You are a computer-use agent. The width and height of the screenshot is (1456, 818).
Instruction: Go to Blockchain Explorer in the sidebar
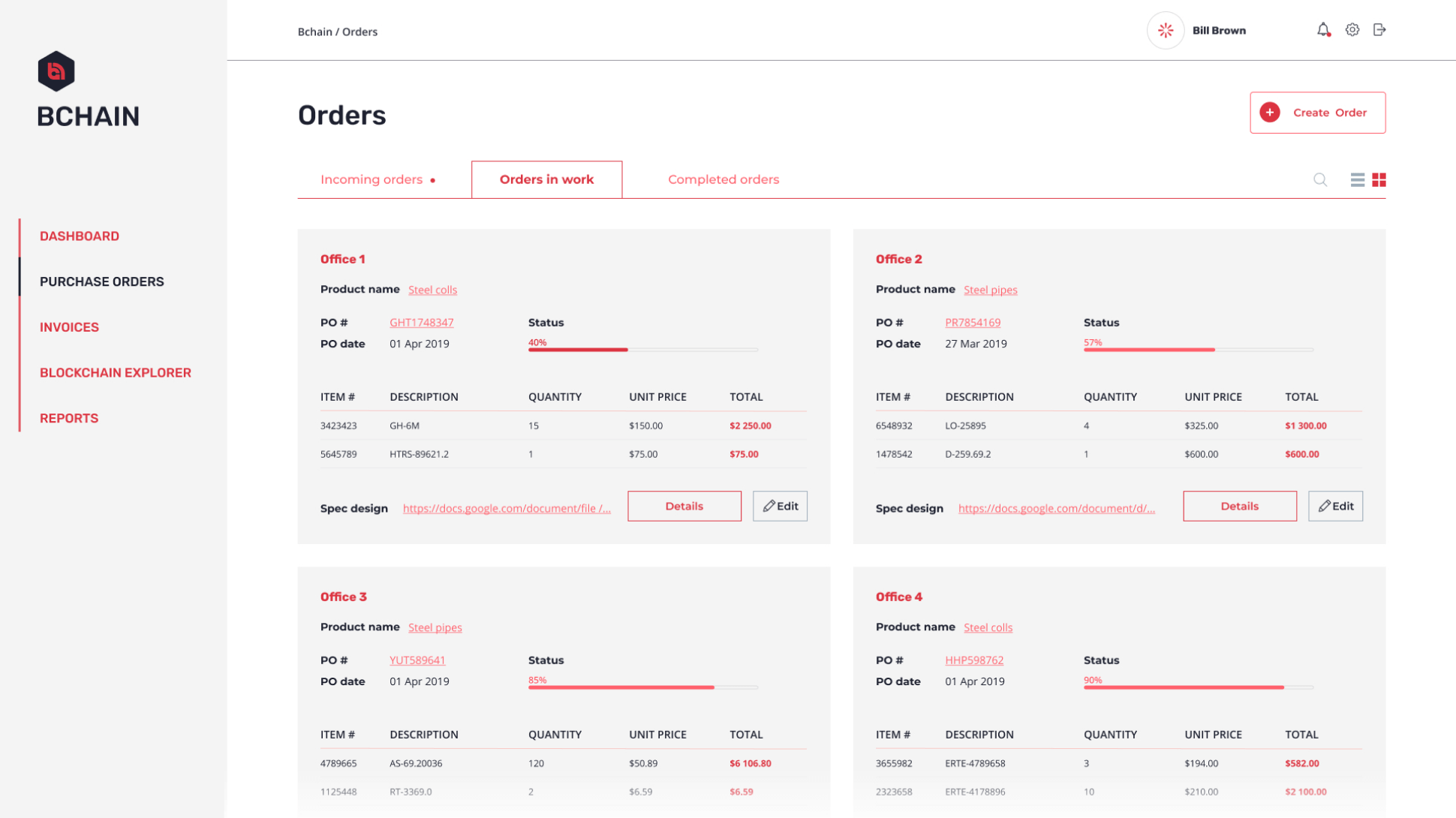click(116, 373)
